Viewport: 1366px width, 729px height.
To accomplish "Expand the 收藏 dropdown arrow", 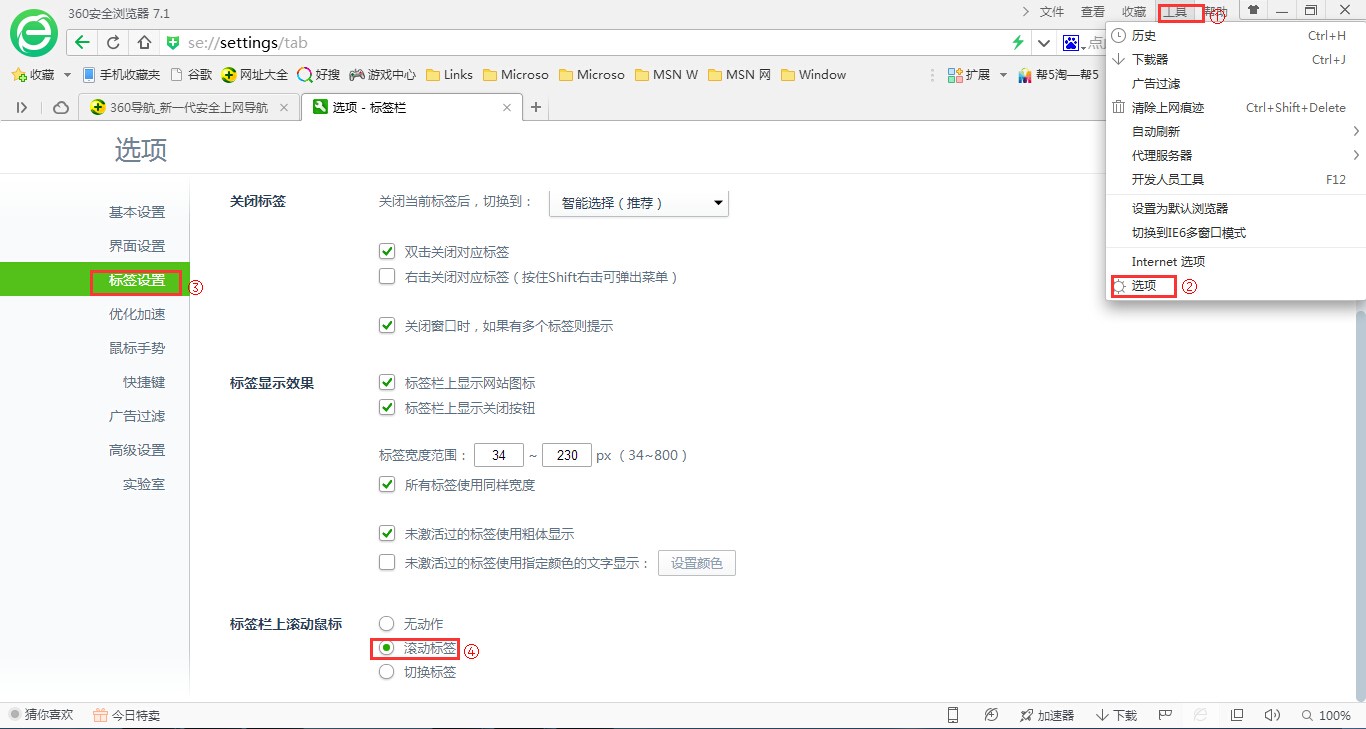I will (x=67, y=75).
